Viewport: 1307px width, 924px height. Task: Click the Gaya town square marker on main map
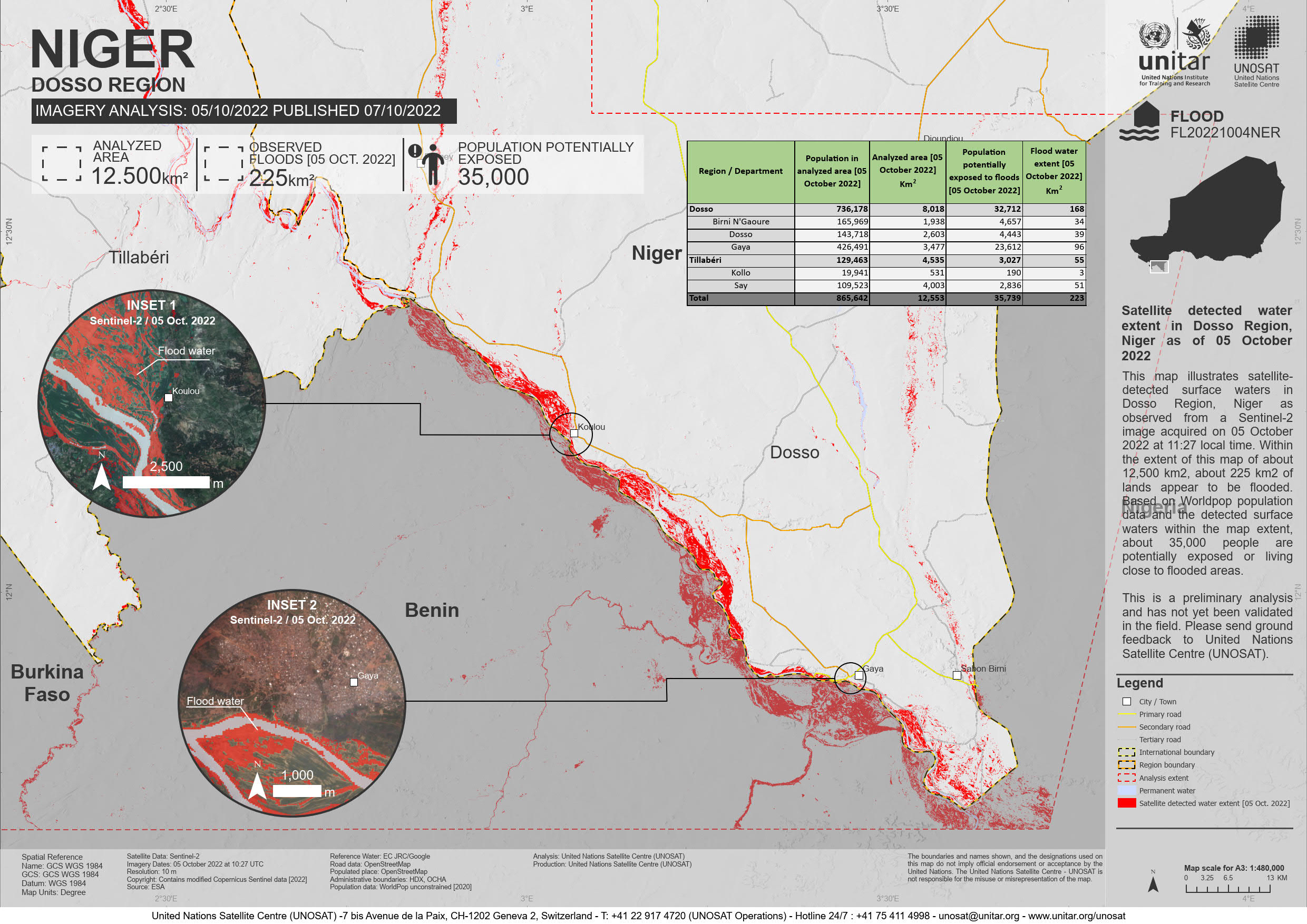859,675
